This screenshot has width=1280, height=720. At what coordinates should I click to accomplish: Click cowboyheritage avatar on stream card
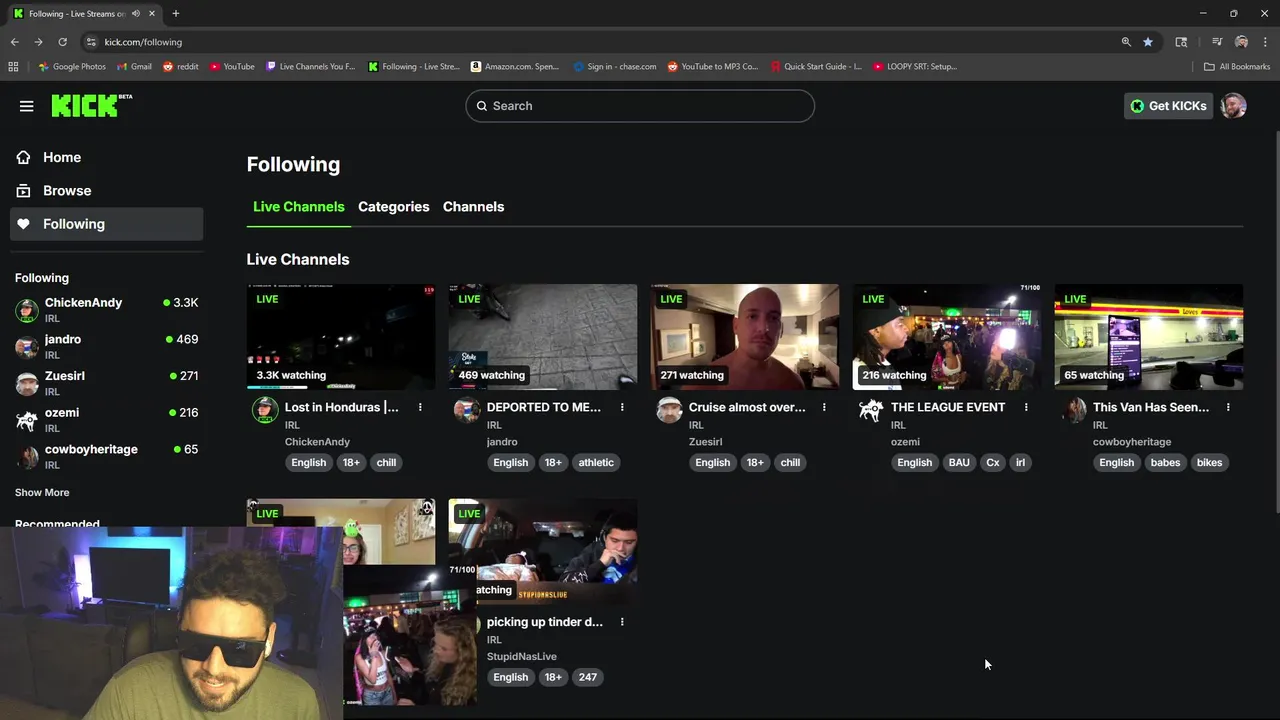point(1074,410)
